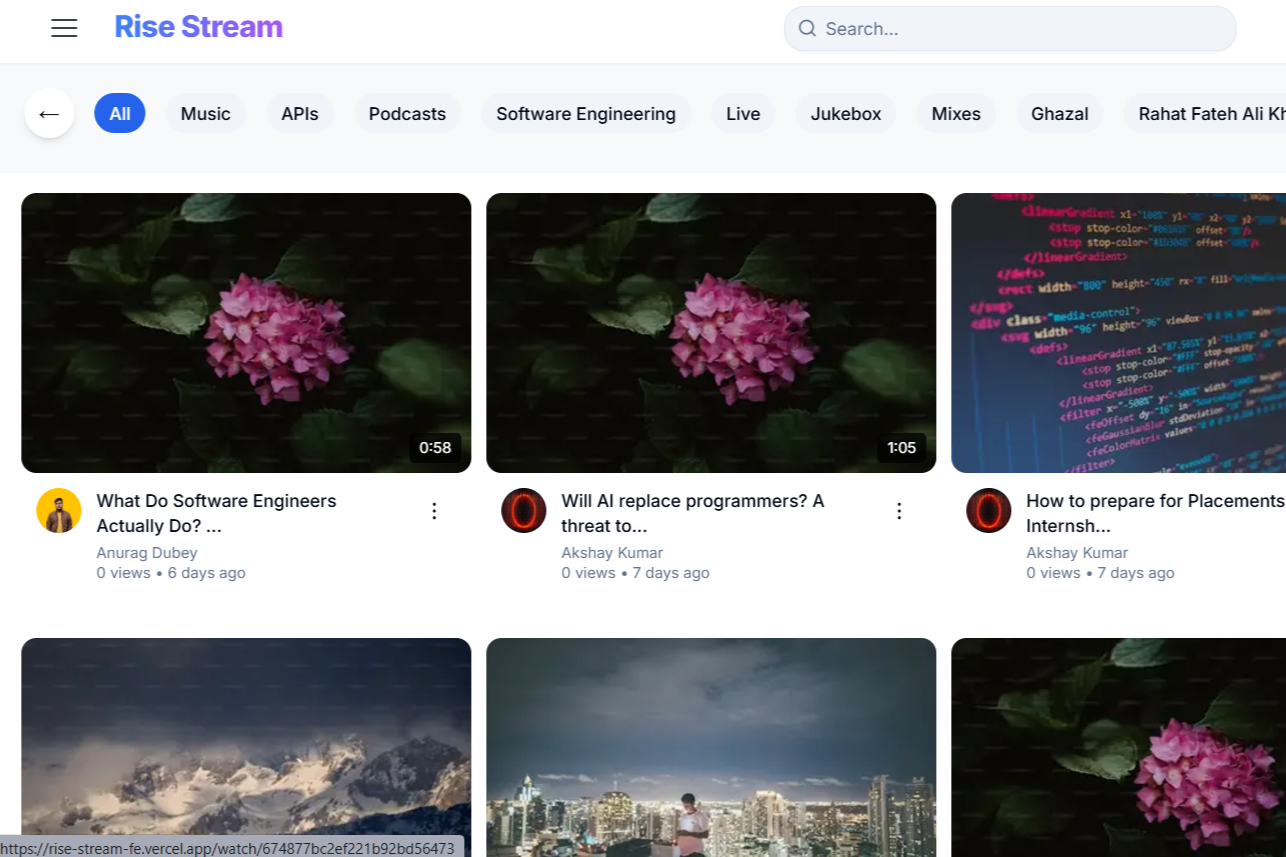Image resolution: width=1286 pixels, height=857 pixels.
Task: Select the Mixes category chip
Action: point(956,114)
